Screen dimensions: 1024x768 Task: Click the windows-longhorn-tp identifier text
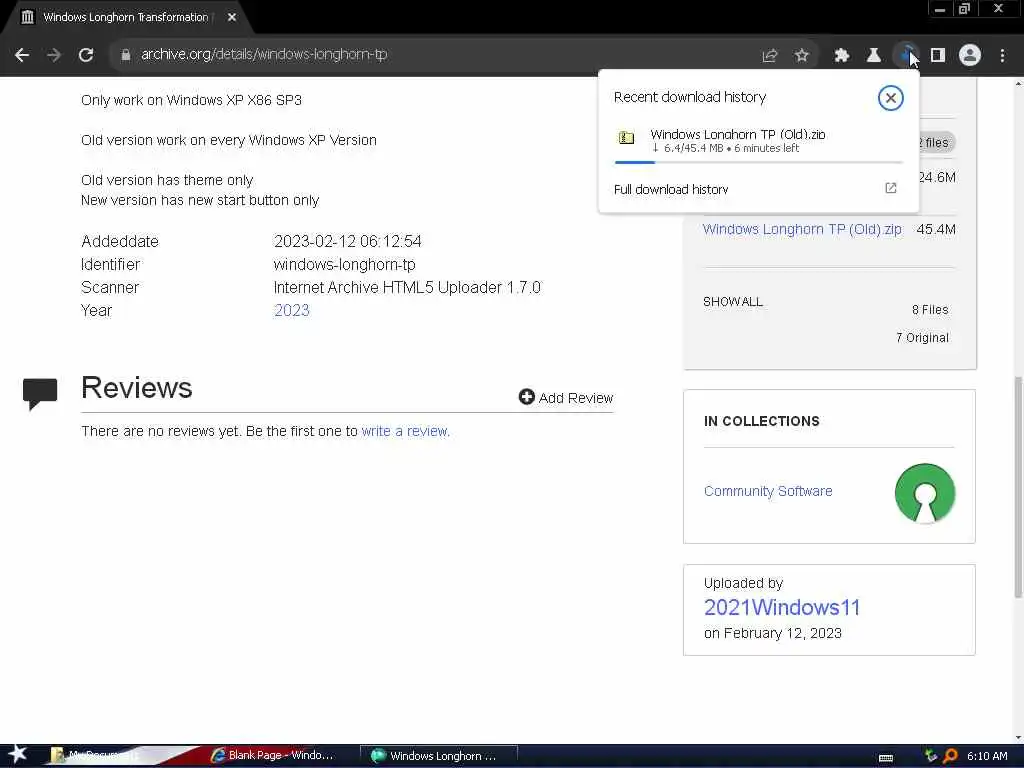344,264
